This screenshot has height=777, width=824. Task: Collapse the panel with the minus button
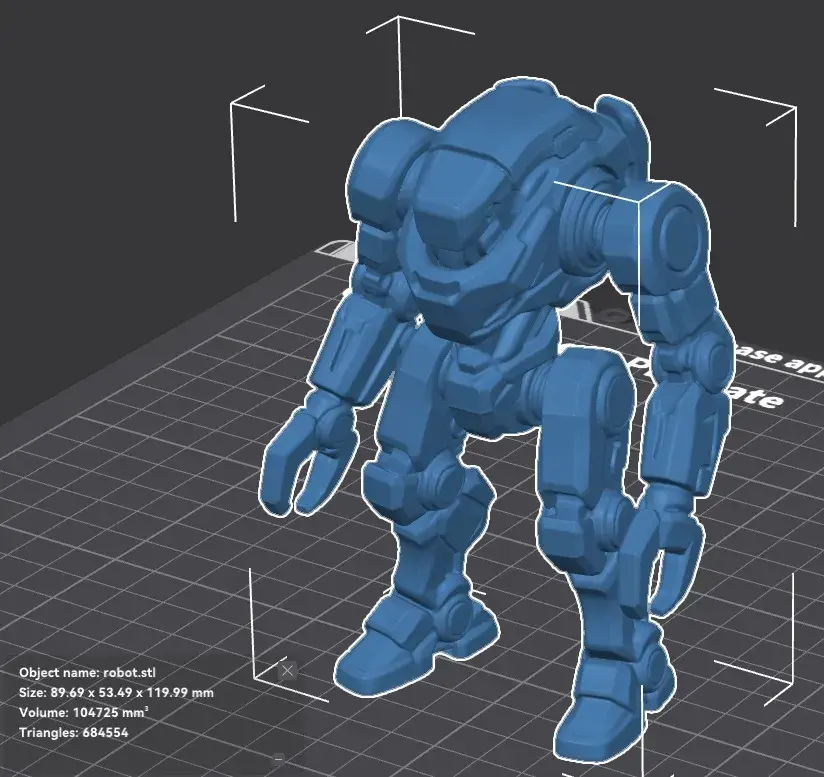pyautogui.click(x=279, y=759)
